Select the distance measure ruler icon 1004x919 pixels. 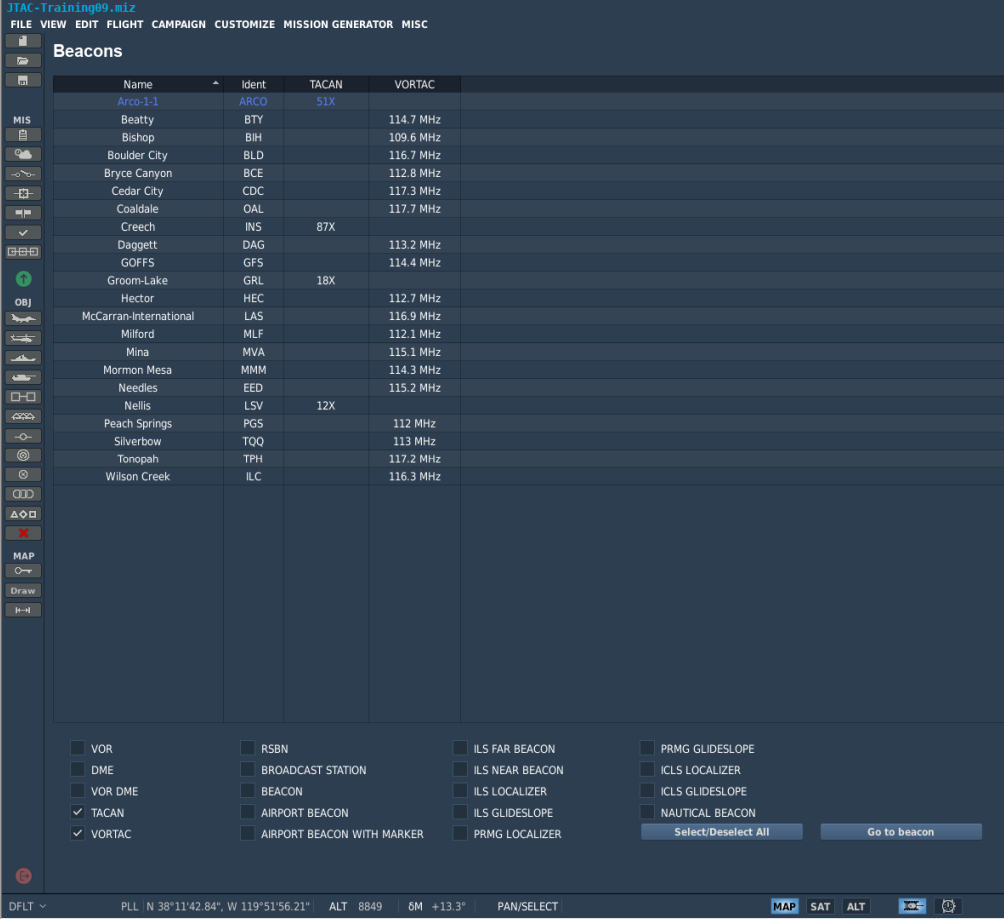[x=23, y=610]
